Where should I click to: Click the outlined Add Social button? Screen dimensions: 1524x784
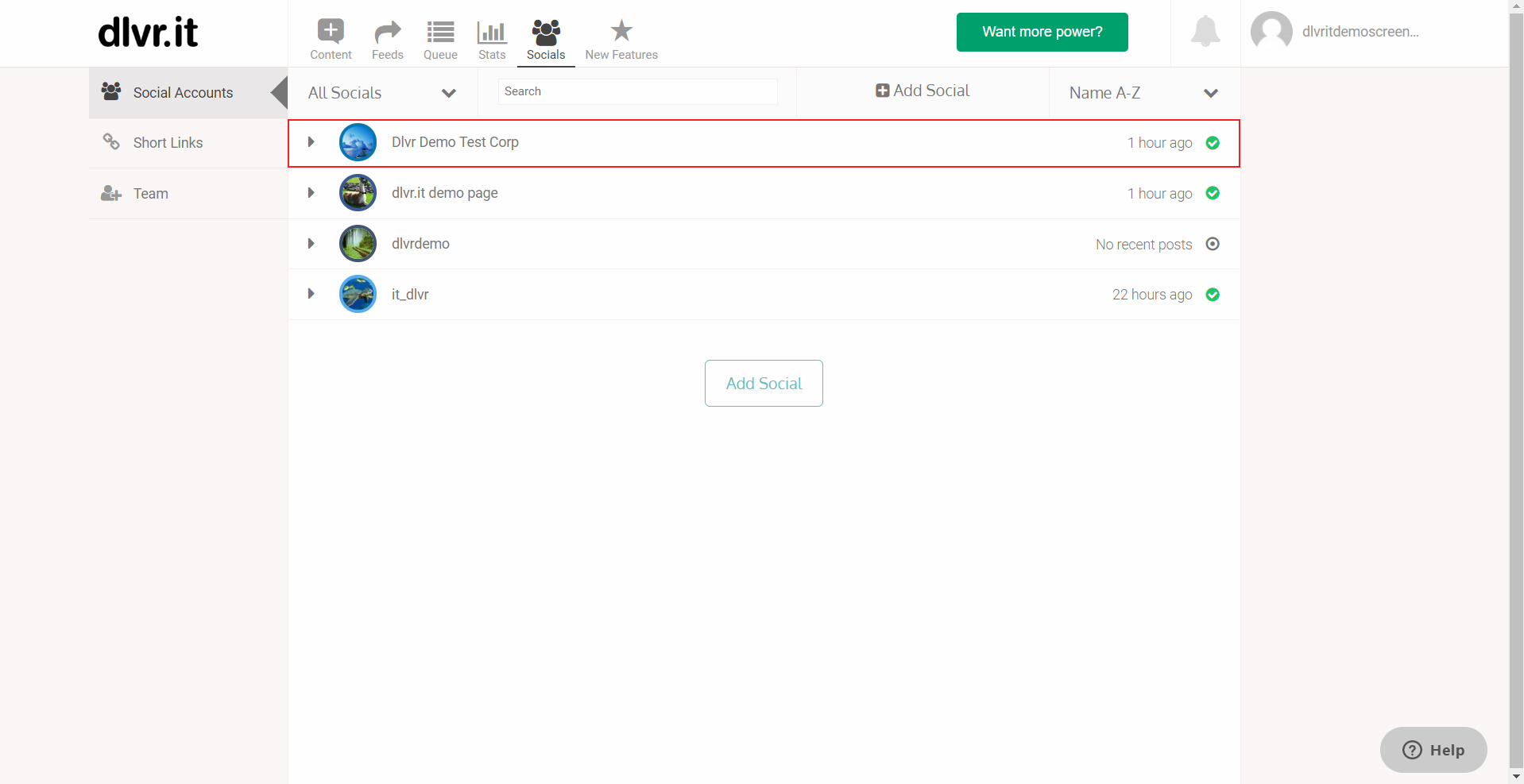pos(764,384)
